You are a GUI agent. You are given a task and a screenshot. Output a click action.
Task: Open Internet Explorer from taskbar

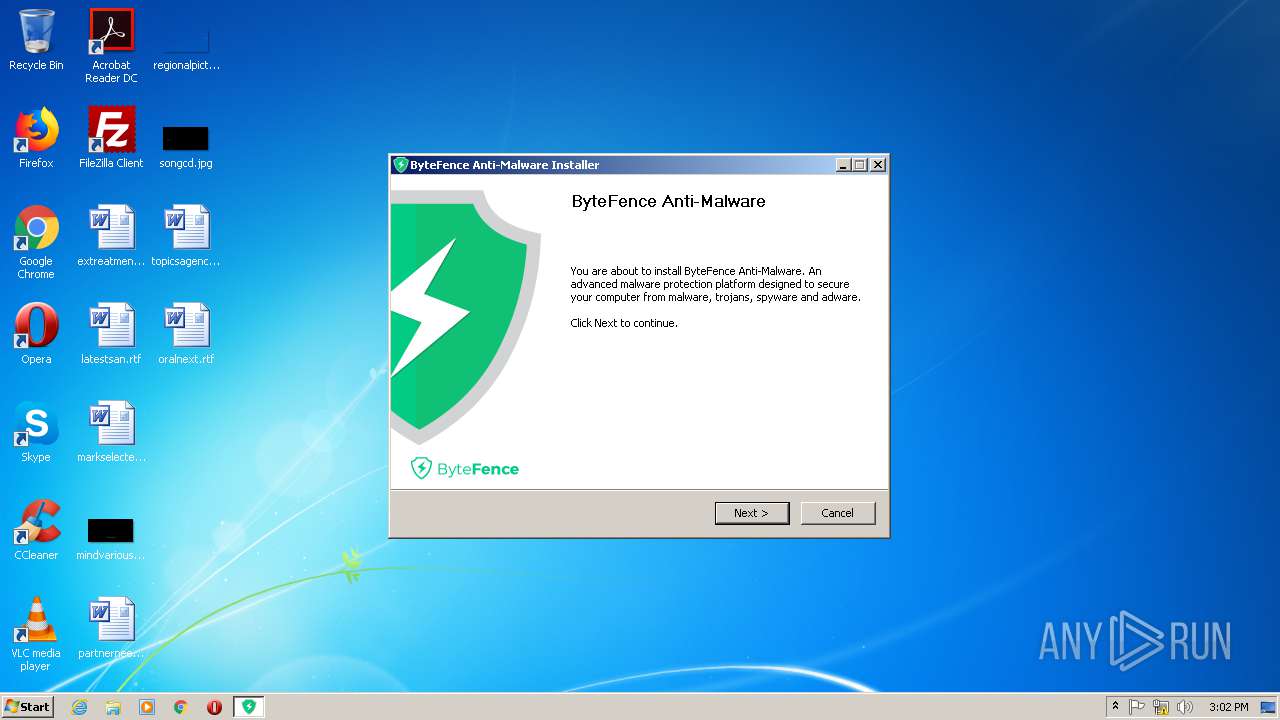79,707
